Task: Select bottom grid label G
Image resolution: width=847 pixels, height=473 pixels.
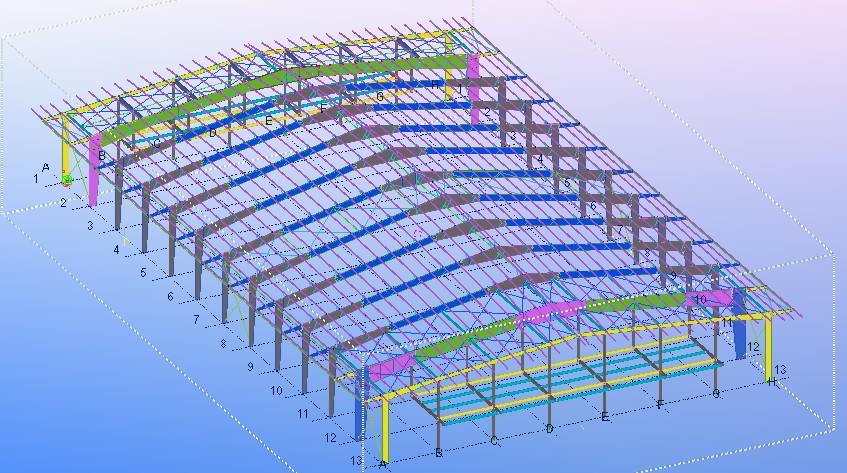Action: tap(715, 393)
